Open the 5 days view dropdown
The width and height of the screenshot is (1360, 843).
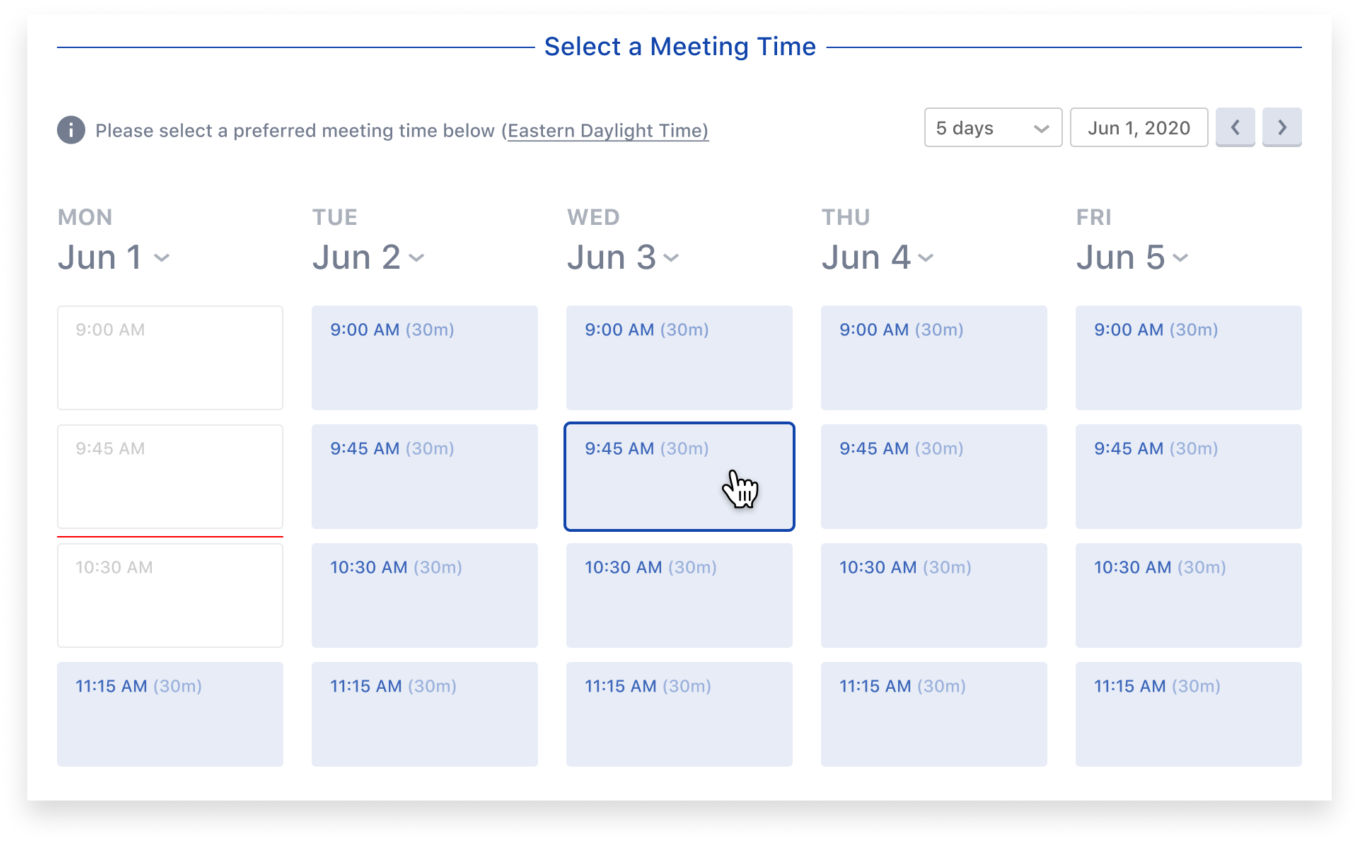pyautogui.click(x=993, y=128)
